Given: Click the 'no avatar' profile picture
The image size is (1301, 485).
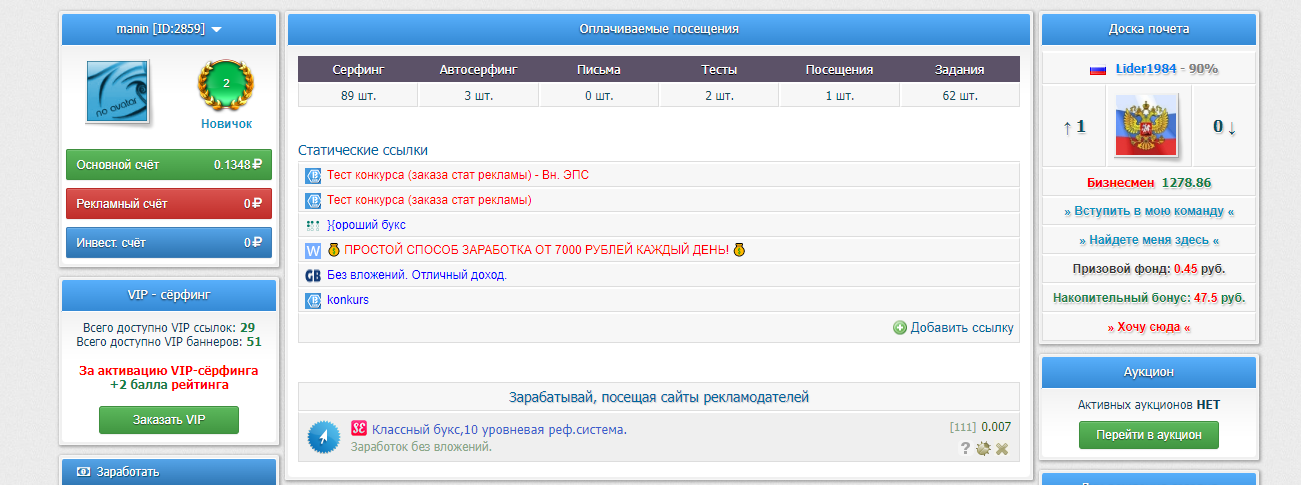Looking at the screenshot, I should tap(118, 92).
